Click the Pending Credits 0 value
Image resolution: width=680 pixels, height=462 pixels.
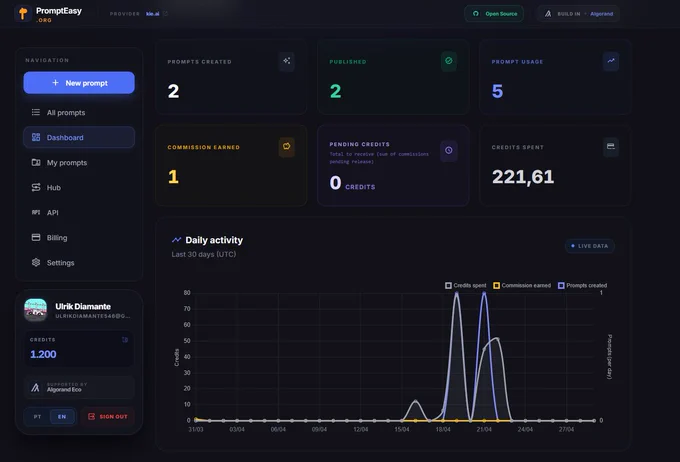click(335, 183)
